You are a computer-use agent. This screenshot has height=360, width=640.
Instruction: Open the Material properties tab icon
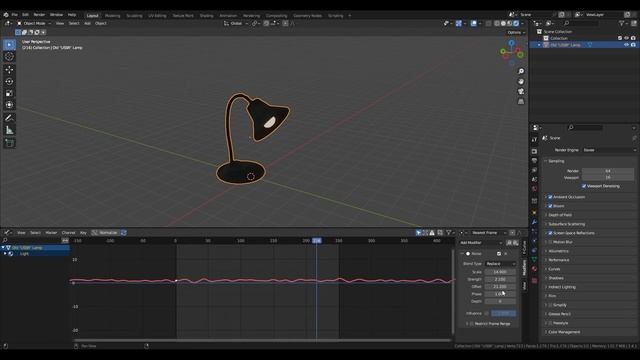534,269
